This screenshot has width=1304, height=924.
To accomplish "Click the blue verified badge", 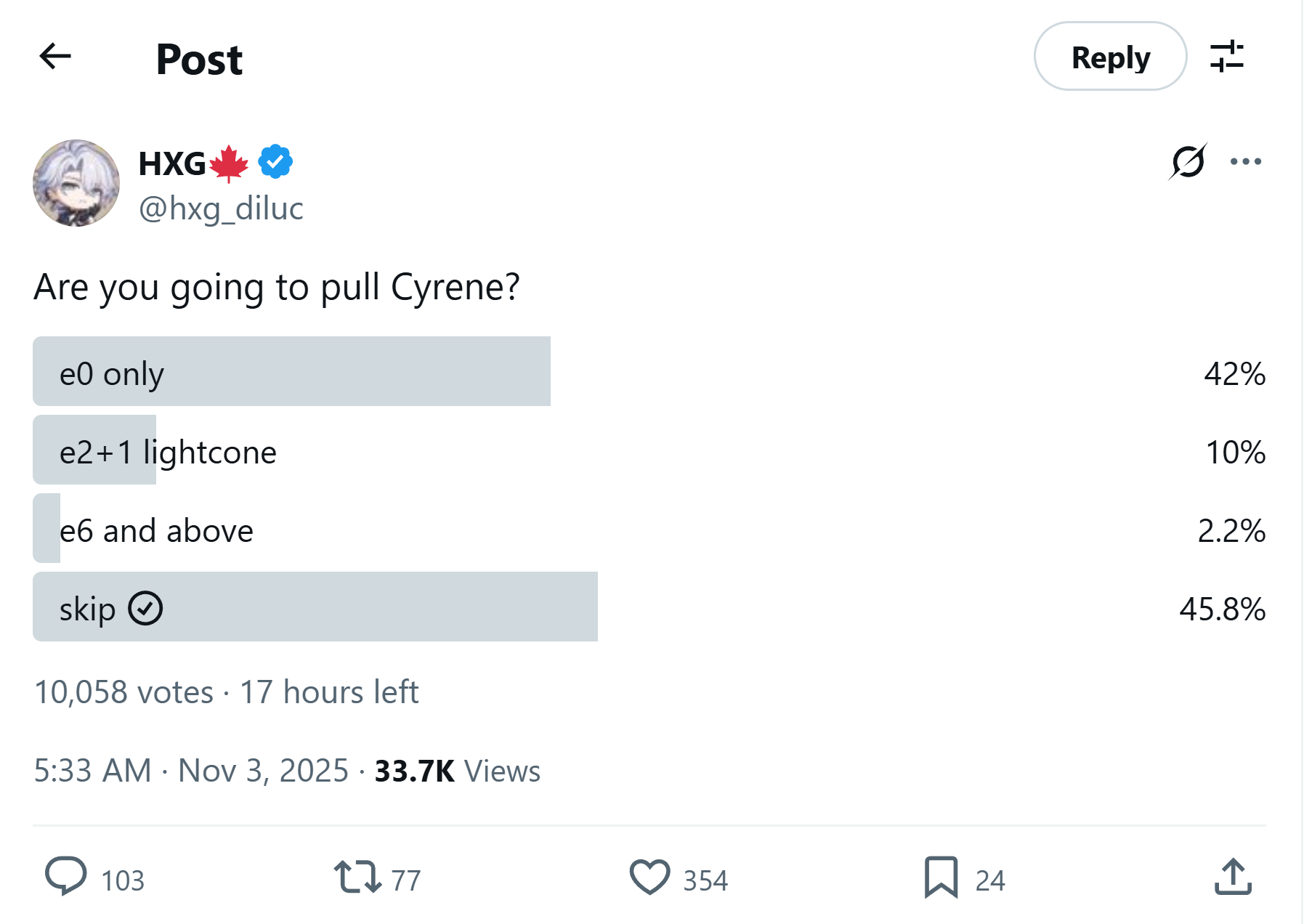I will [275, 162].
